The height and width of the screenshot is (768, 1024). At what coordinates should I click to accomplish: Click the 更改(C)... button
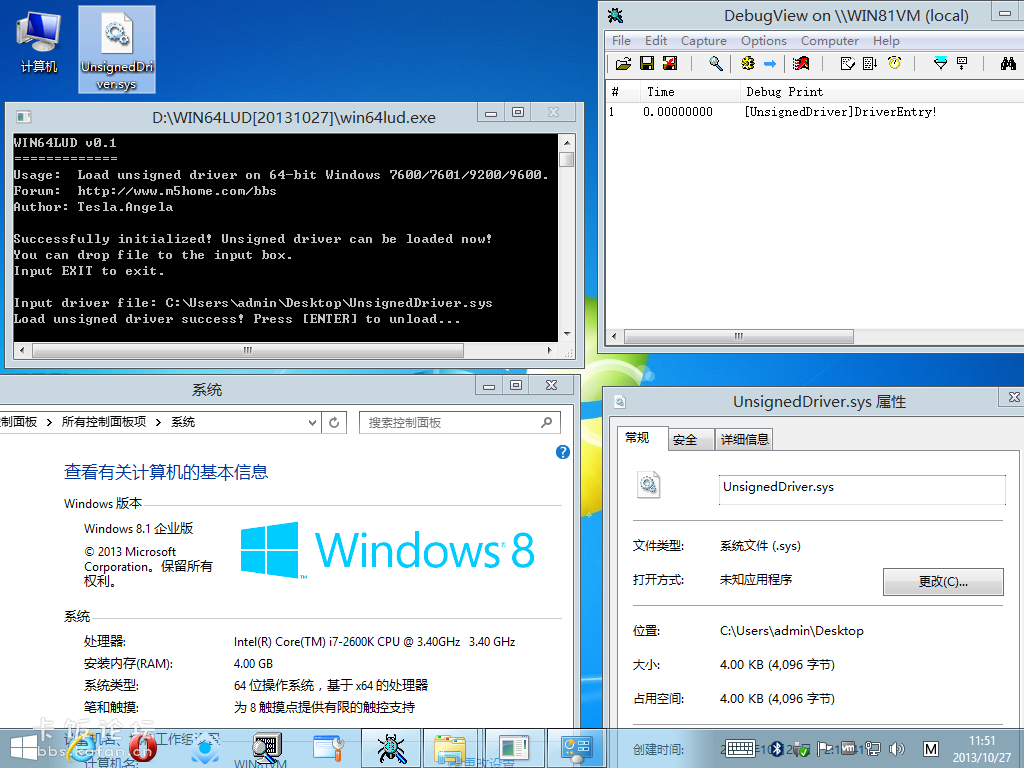coord(943,581)
